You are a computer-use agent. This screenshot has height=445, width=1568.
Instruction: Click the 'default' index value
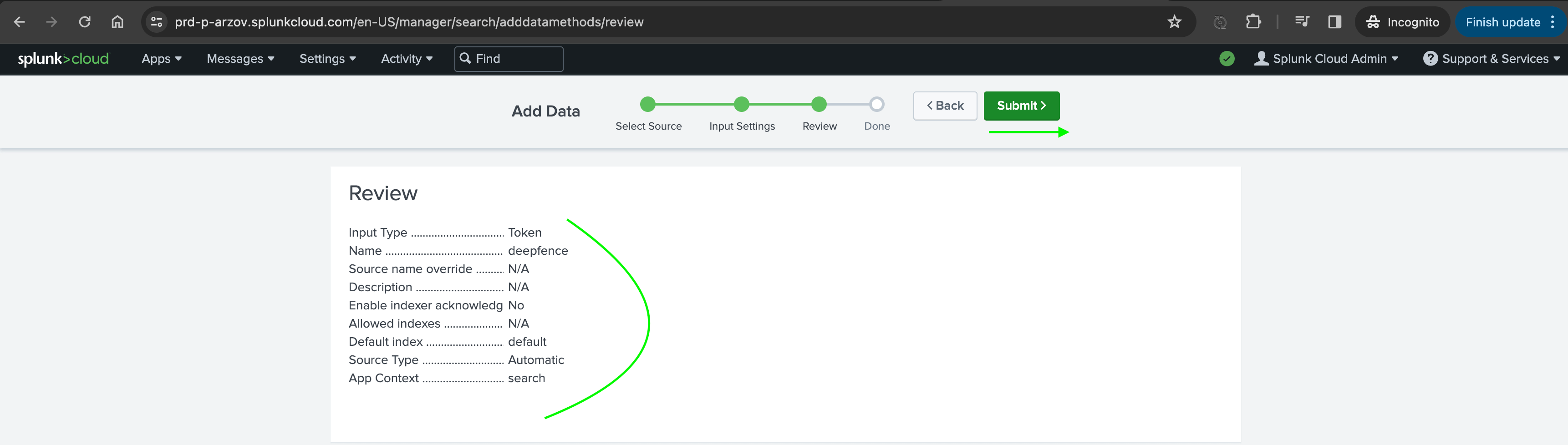(527, 342)
